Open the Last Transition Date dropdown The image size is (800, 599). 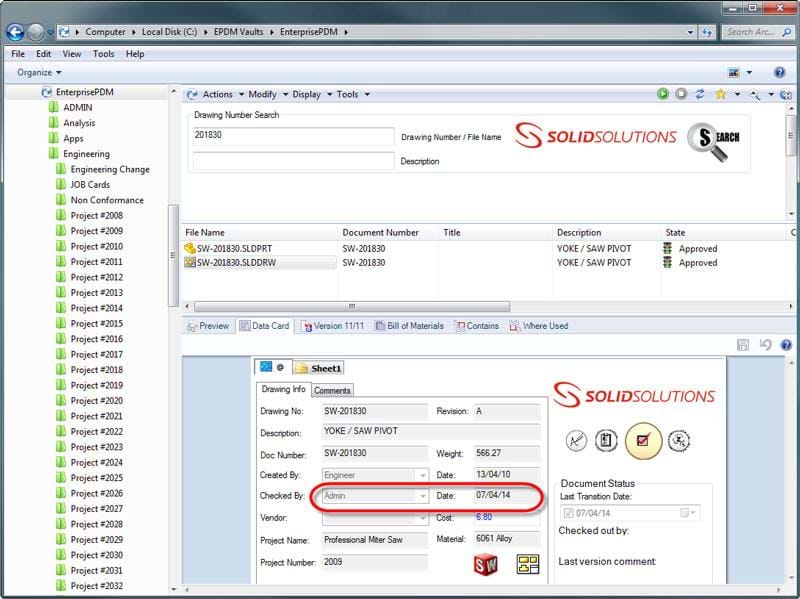click(692, 511)
